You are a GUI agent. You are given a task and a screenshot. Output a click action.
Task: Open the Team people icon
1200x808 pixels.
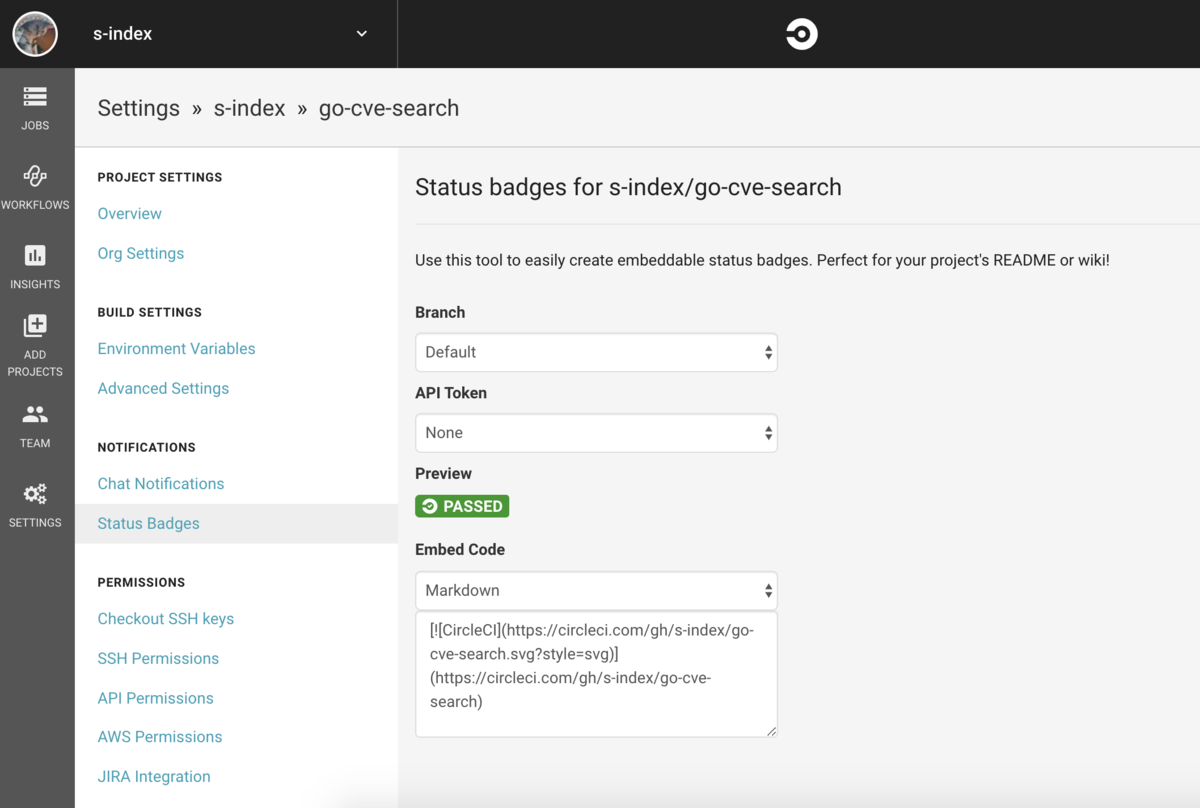point(35,413)
